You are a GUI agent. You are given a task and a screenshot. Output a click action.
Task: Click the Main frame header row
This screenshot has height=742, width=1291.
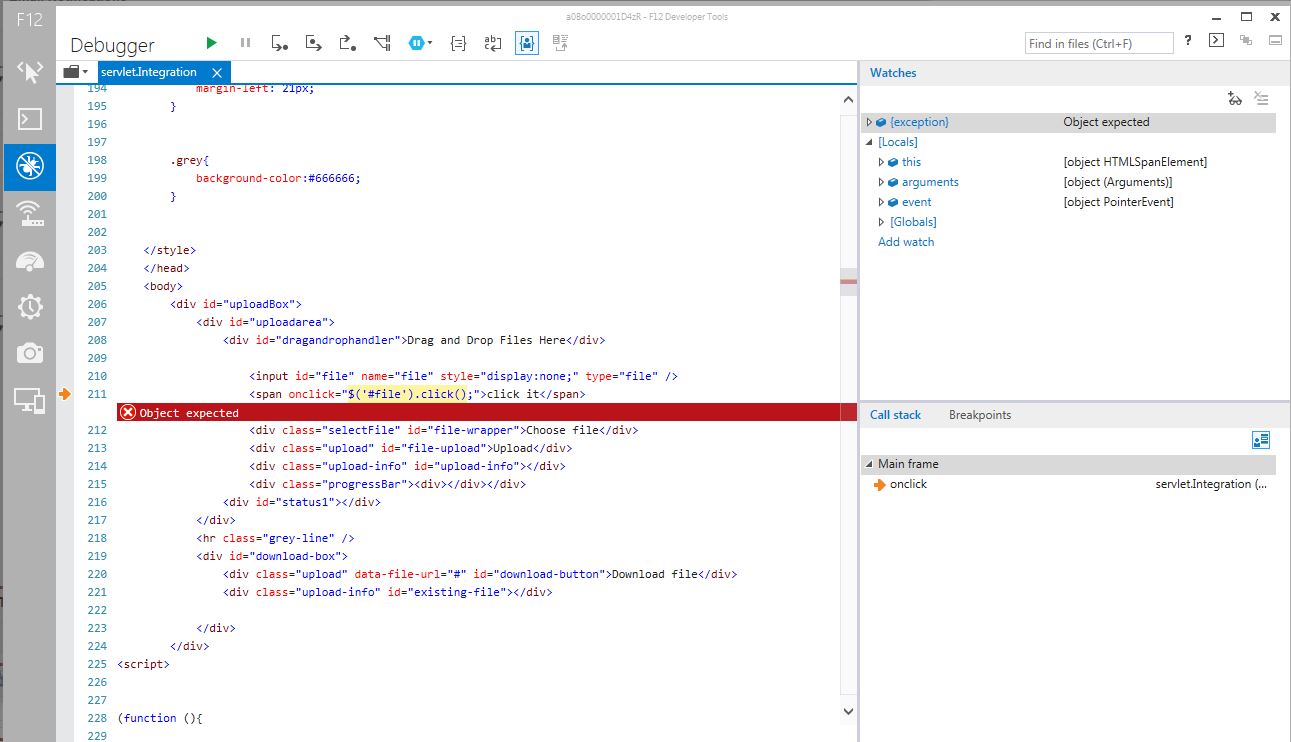click(x=1068, y=464)
